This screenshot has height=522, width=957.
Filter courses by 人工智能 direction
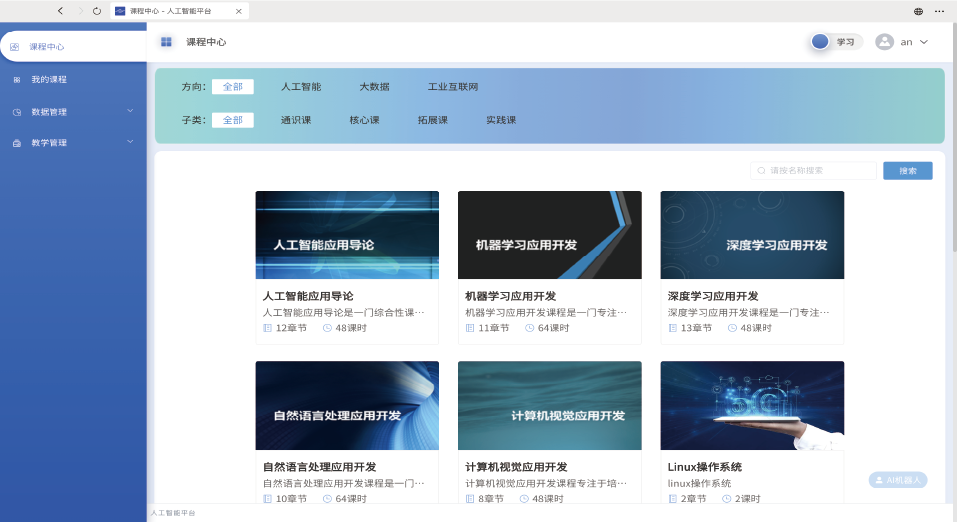click(301, 87)
